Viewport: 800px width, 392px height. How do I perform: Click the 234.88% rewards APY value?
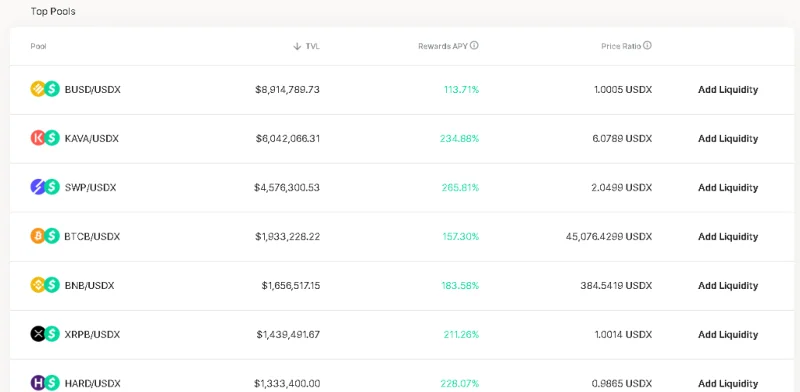coord(459,138)
